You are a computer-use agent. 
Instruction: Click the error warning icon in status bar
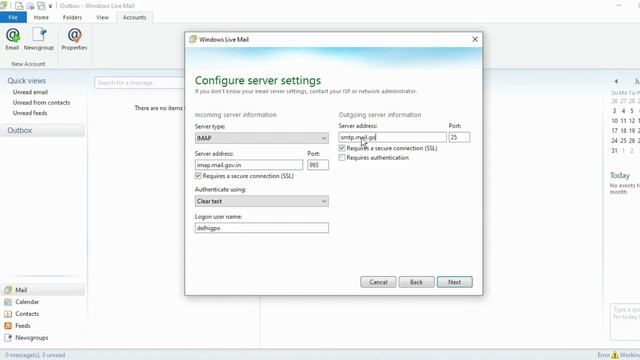click(615, 355)
